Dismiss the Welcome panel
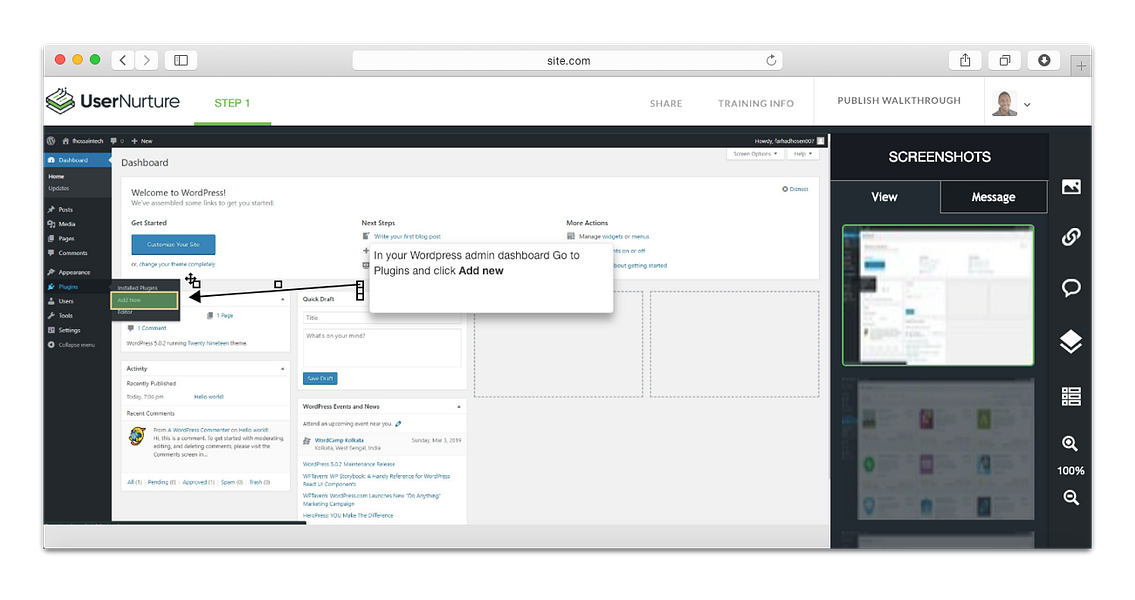 point(795,189)
